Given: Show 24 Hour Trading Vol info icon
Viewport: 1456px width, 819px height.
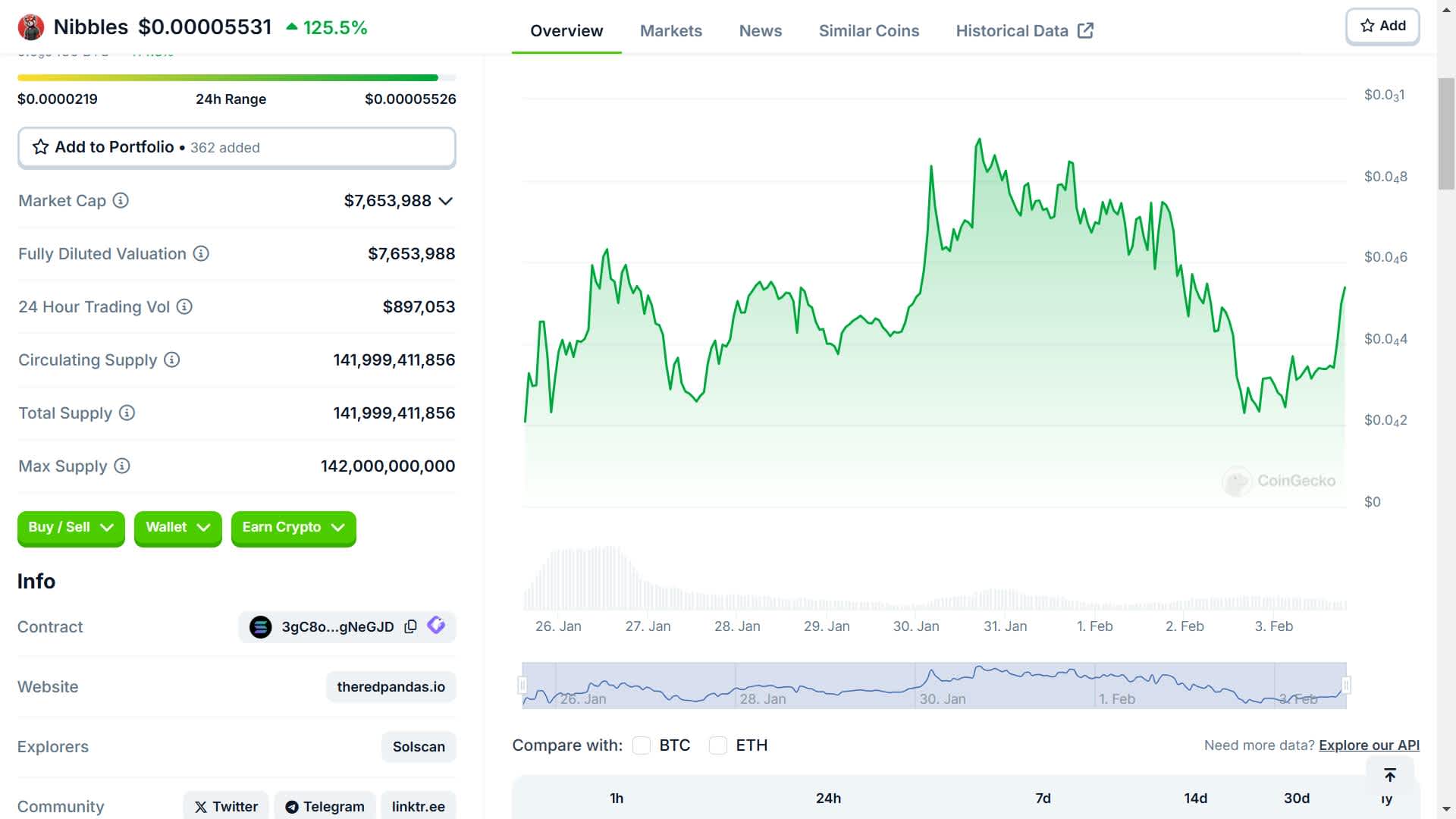Looking at the screenshot, I should coord(184,306).
